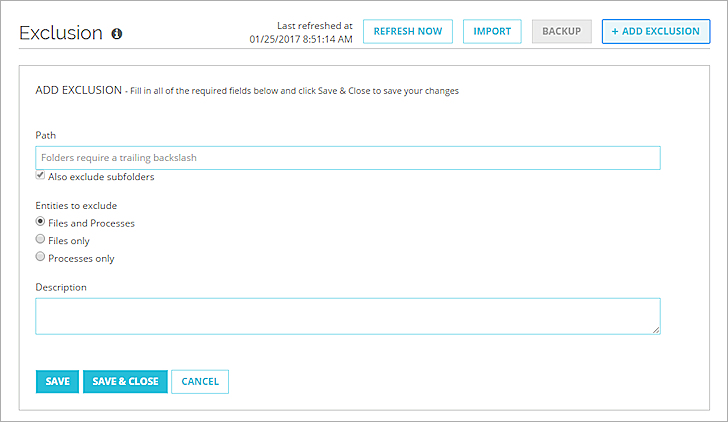The image size is (728, 422).
Task: Choose the Files only radio option
Action: (x=40, y=240)
